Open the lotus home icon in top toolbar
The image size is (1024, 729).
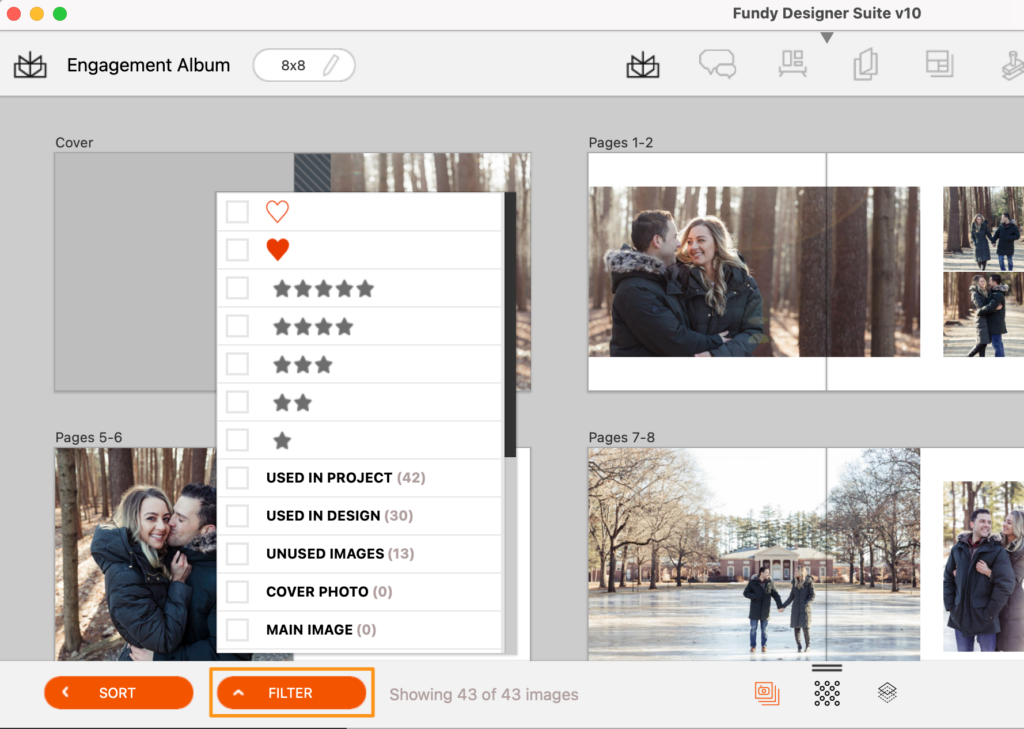(643, 65)
